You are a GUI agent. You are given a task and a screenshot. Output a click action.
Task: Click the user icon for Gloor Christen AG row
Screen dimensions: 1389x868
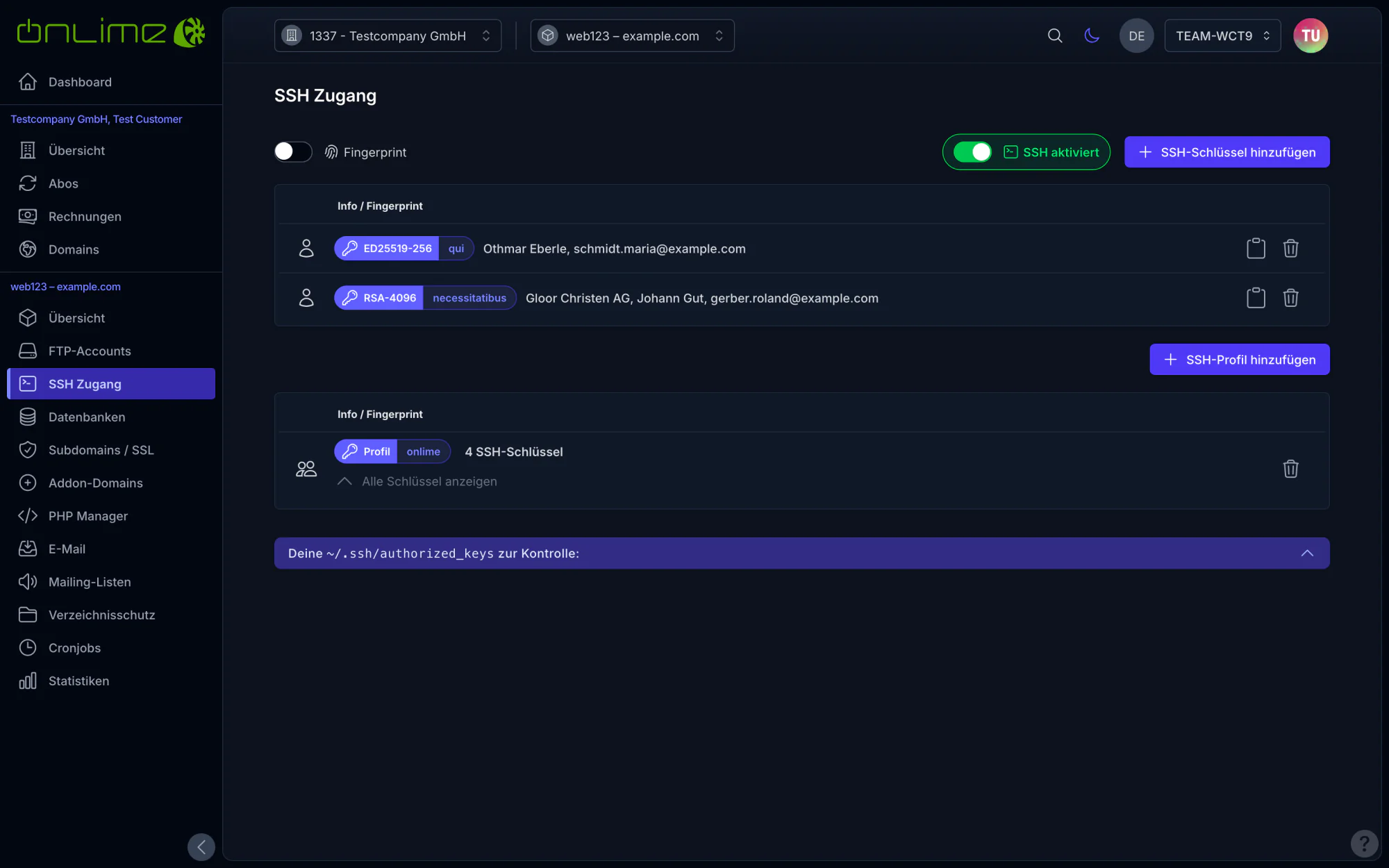(x=306, y=297)
